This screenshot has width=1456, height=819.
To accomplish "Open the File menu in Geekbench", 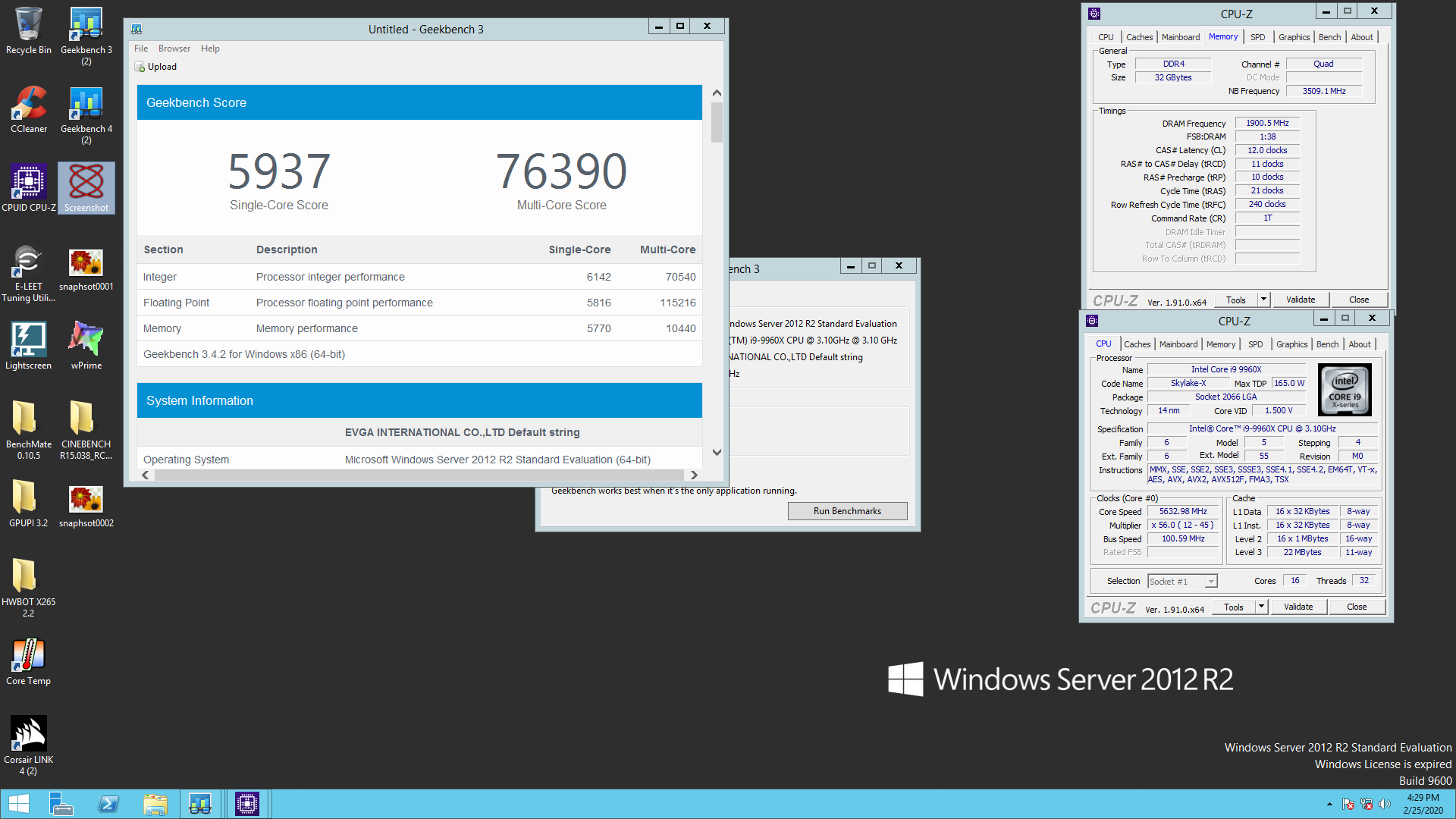I will click(141, 49).
